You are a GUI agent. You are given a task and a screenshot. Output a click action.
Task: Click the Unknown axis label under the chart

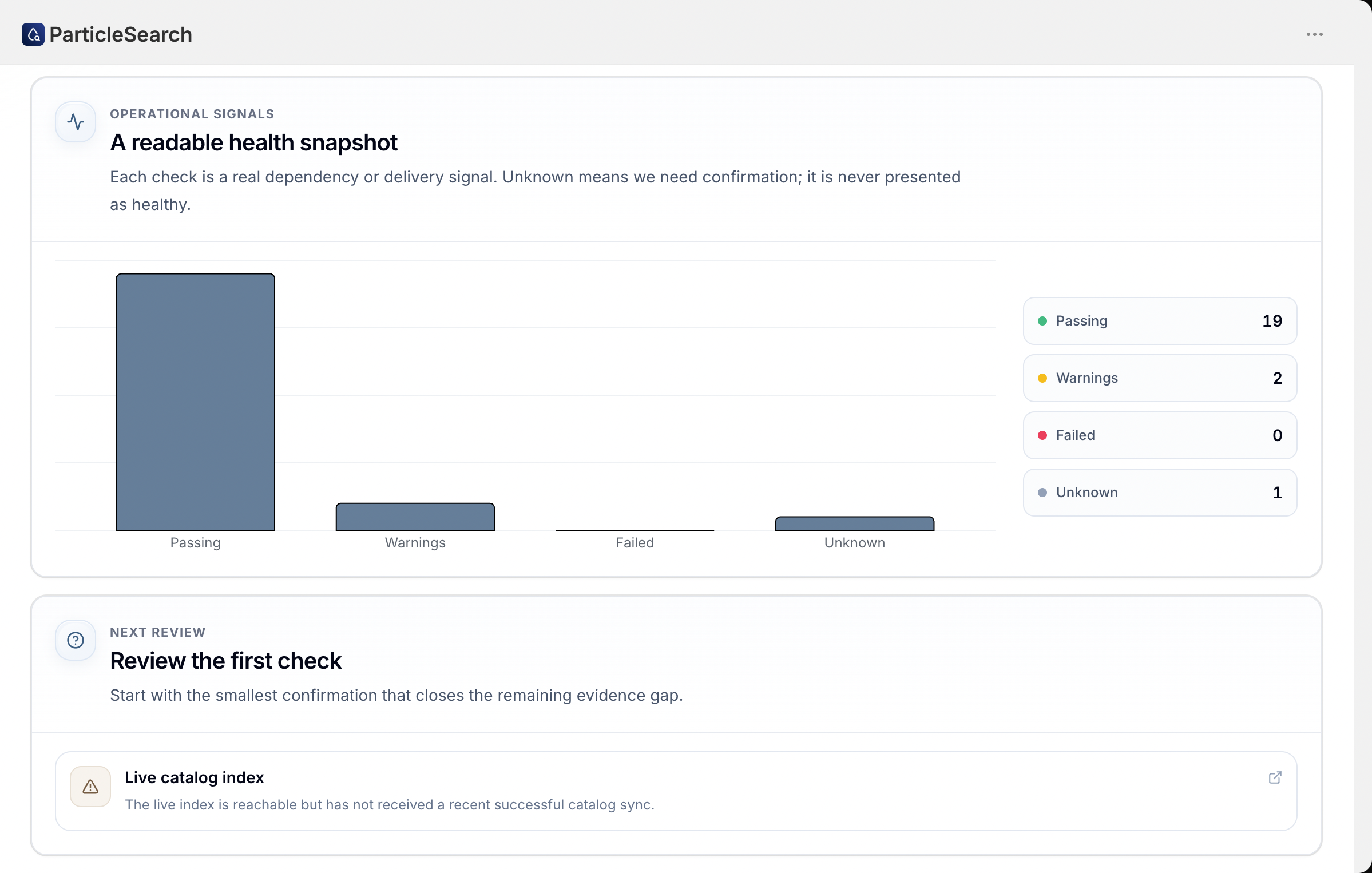(855, 543)
